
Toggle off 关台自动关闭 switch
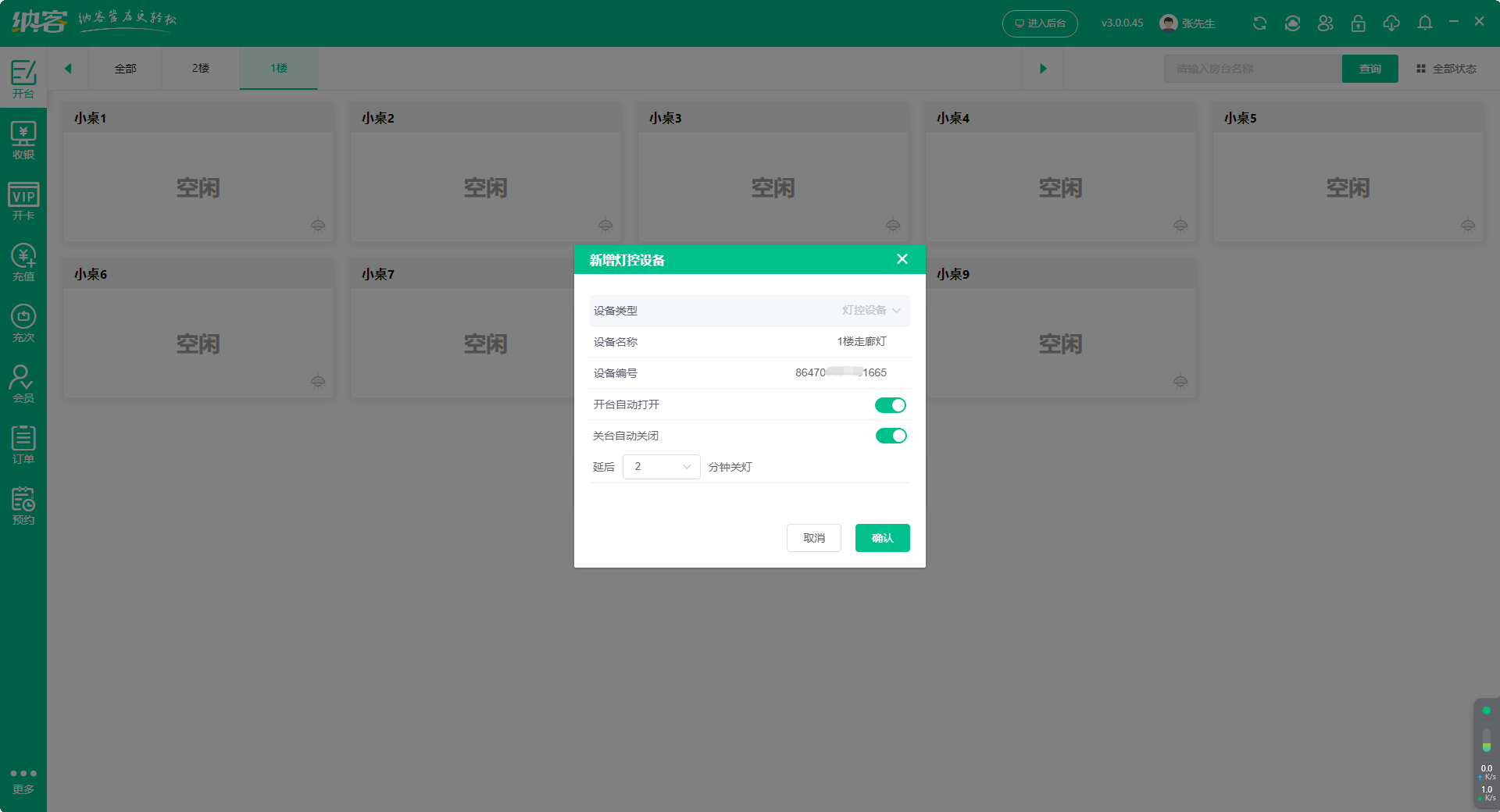(890, 436)
